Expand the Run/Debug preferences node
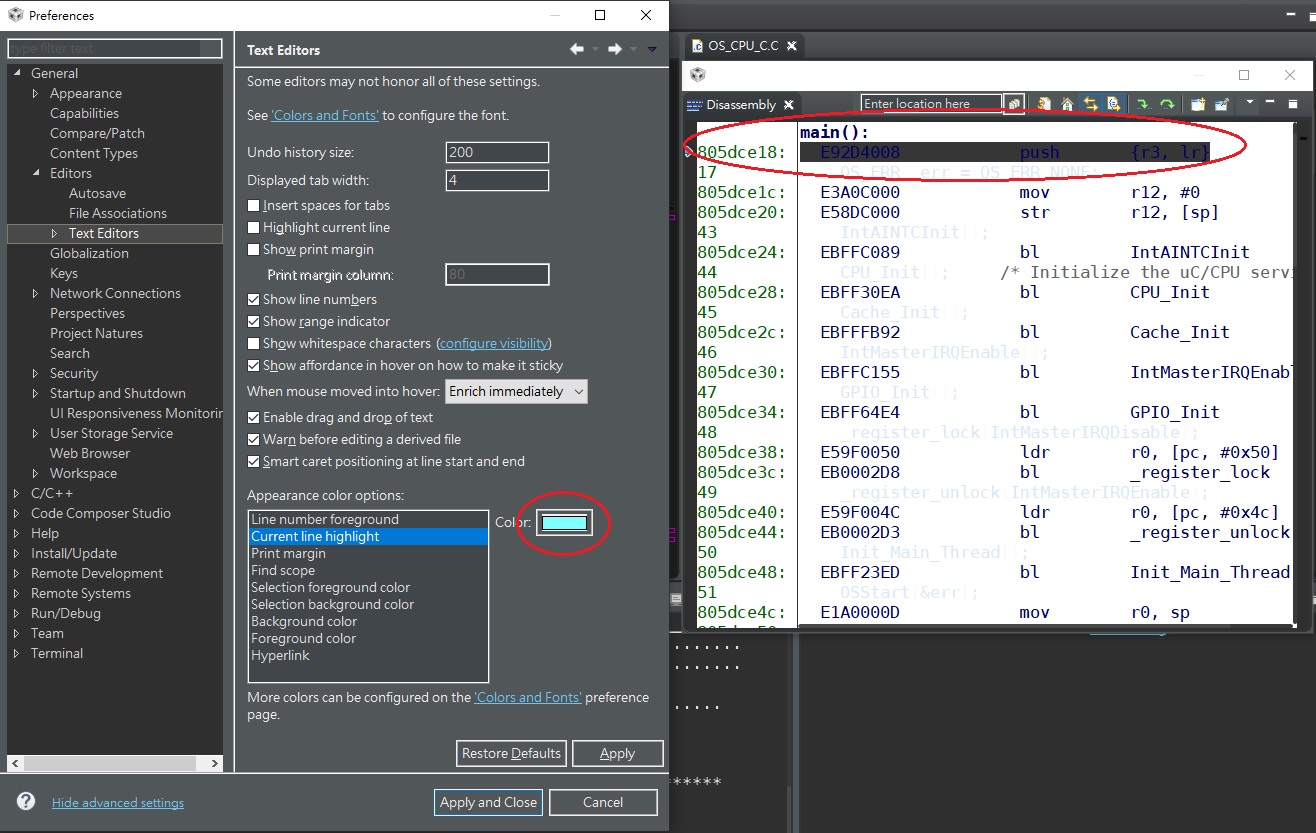 pyautogui.click(x=16, y=613)
